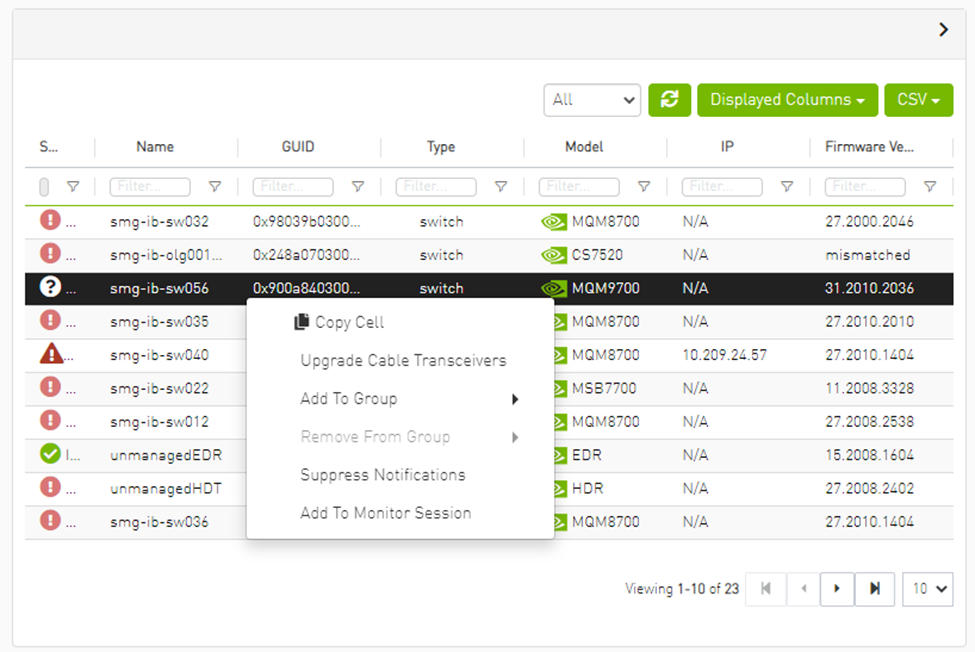Click the GUID column filter input field

pyautogui.click(x=292, y=186)
